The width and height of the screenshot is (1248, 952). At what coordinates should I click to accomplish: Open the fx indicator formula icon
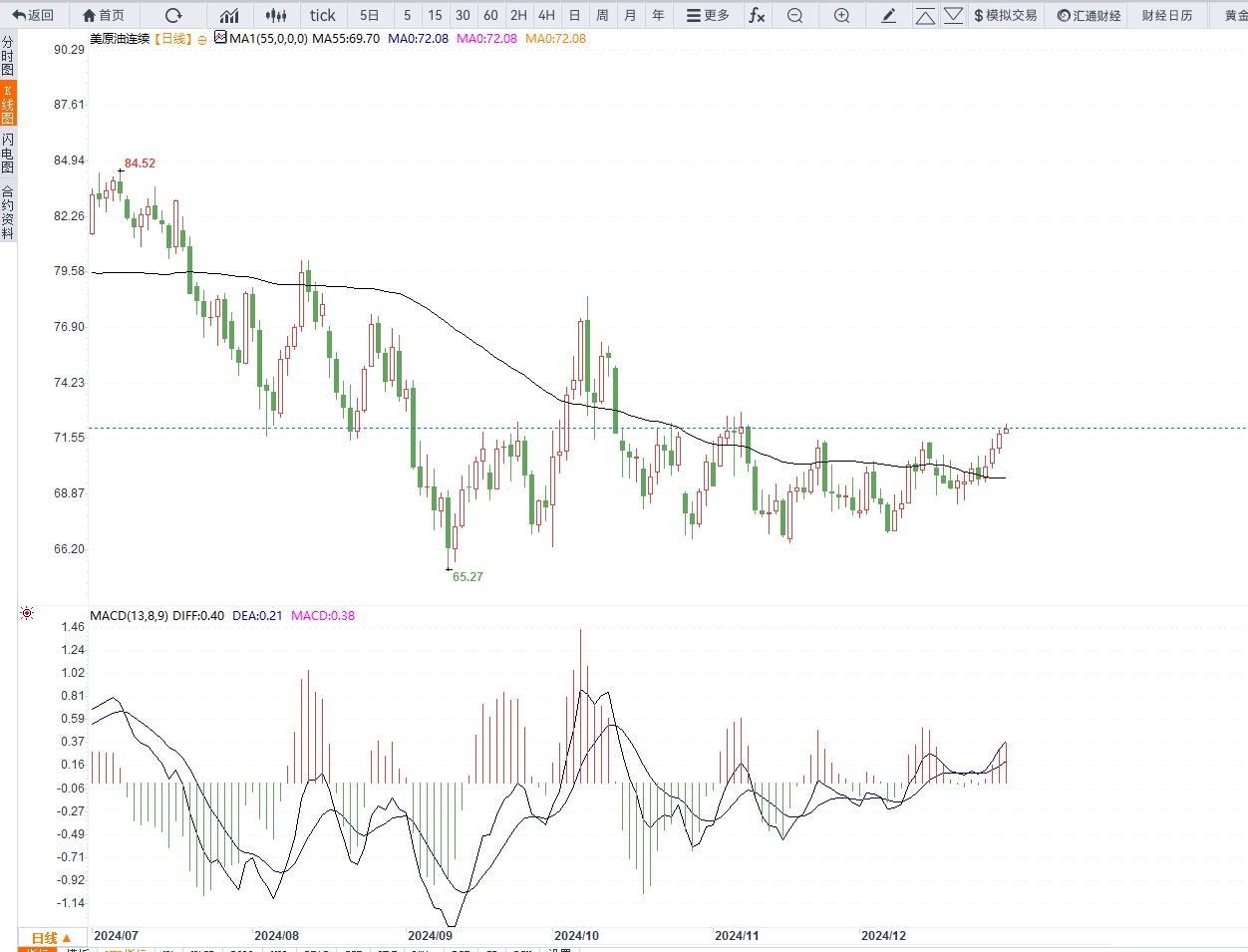coord(757,15)
